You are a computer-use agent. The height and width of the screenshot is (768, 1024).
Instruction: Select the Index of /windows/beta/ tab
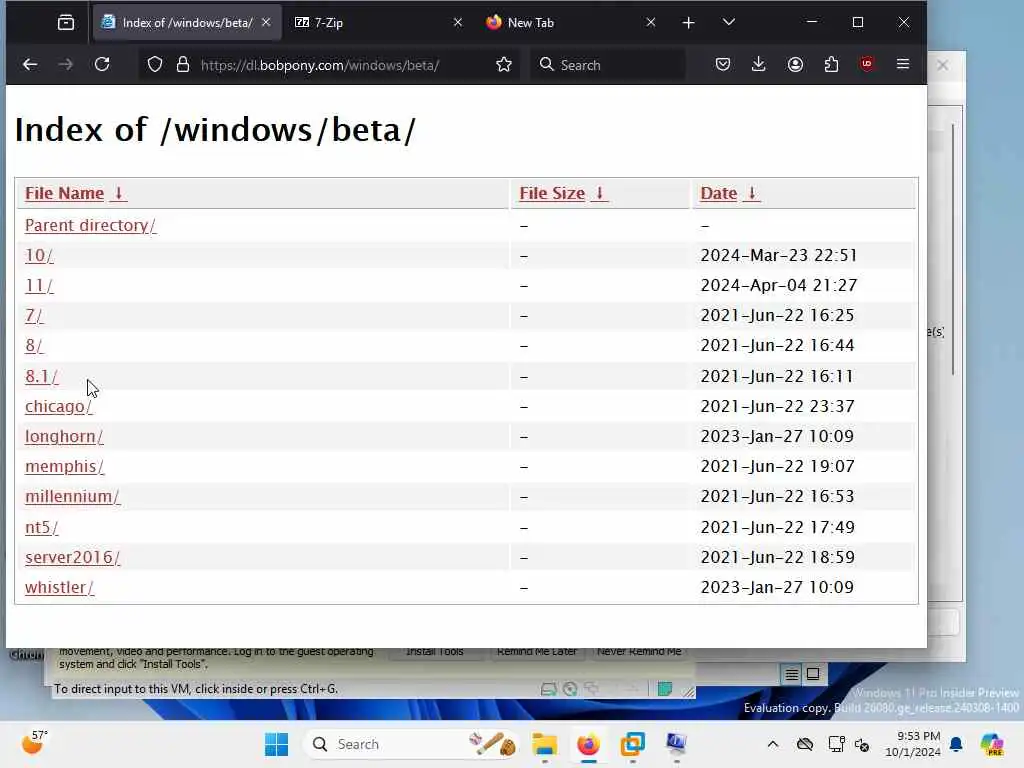click(187, 23)
